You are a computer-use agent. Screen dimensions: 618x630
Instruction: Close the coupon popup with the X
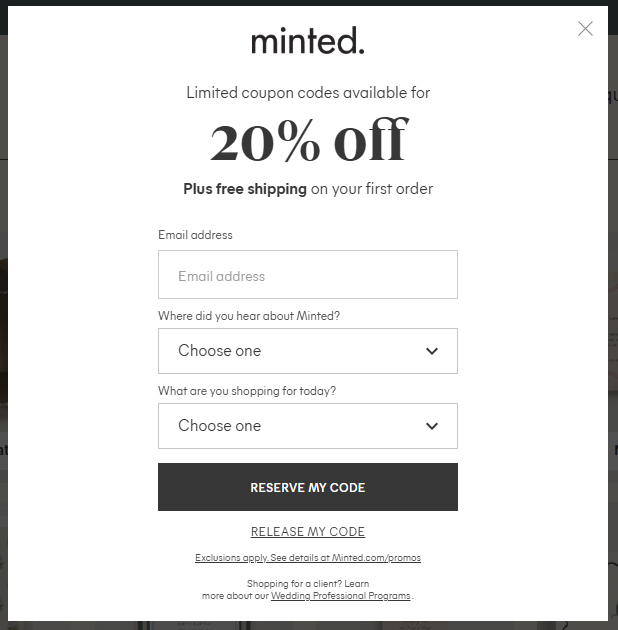click(x=585, y=29)
